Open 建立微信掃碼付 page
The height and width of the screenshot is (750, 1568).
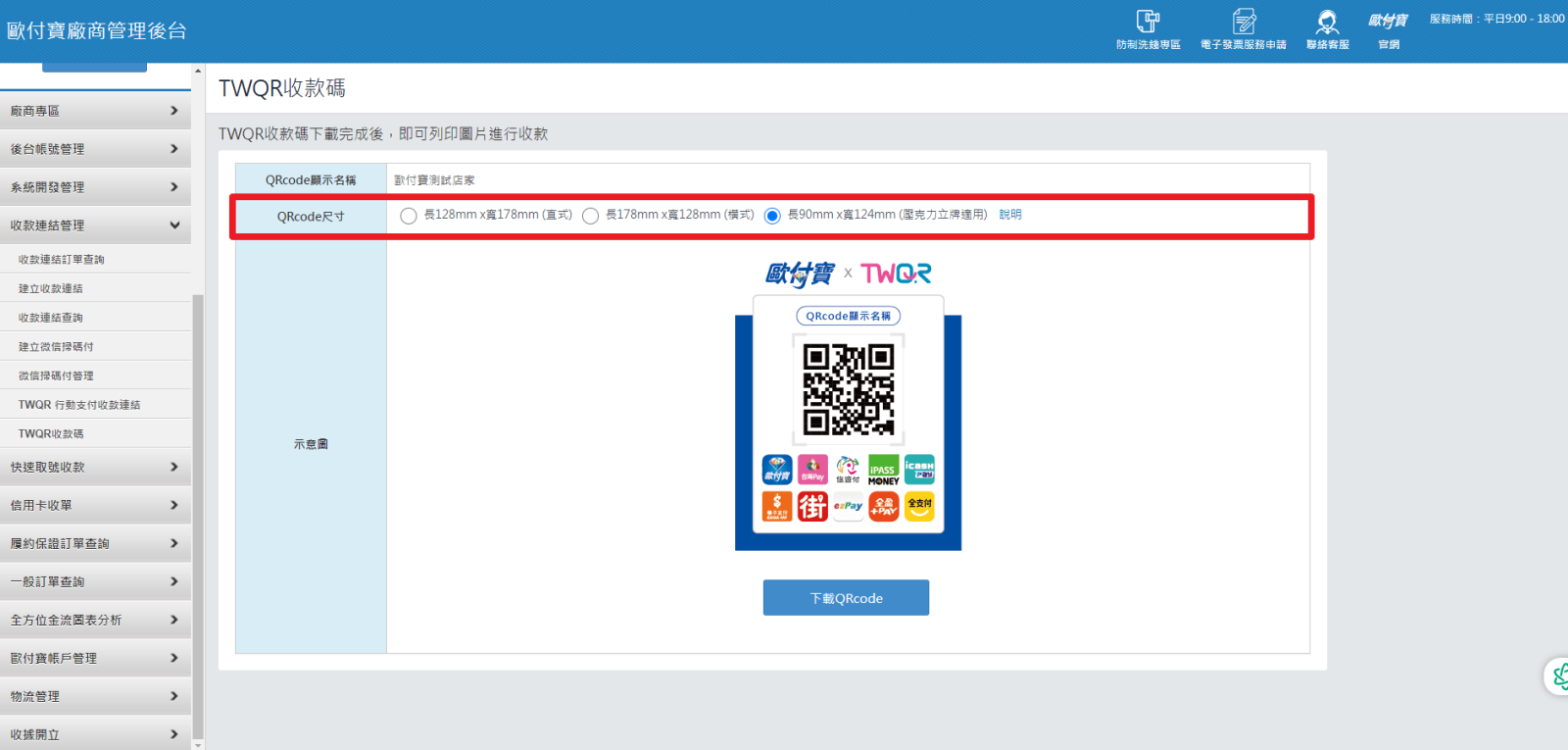pyautogui.click(x=95, y=347)
